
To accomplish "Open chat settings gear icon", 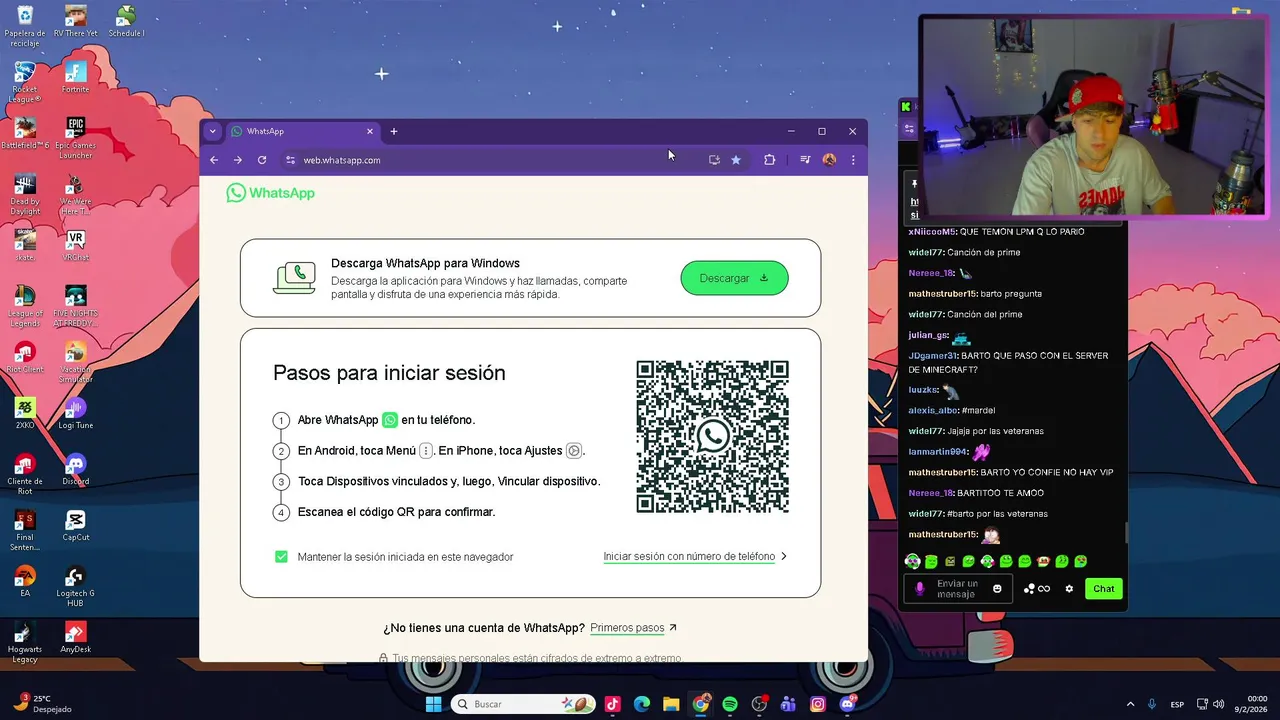I will pos(1069,589).
